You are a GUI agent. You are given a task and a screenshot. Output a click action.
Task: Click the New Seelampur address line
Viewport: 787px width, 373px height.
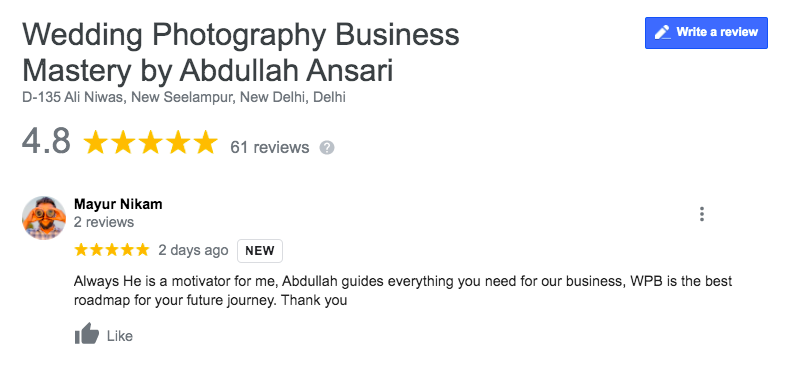184,97
